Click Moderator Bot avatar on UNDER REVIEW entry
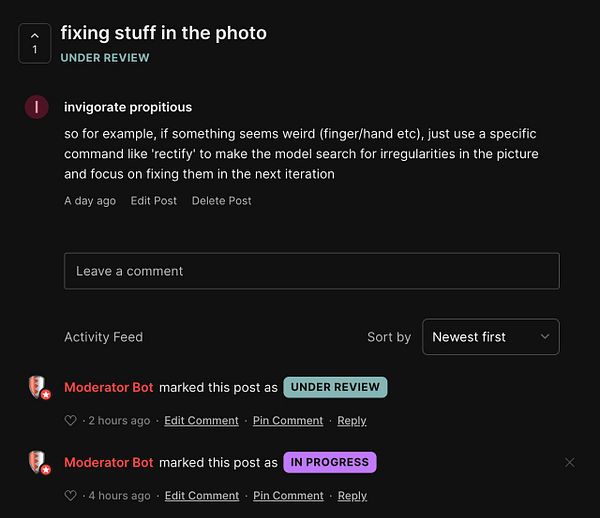Screen dimensions: 600x518 (x=37, y=388)
